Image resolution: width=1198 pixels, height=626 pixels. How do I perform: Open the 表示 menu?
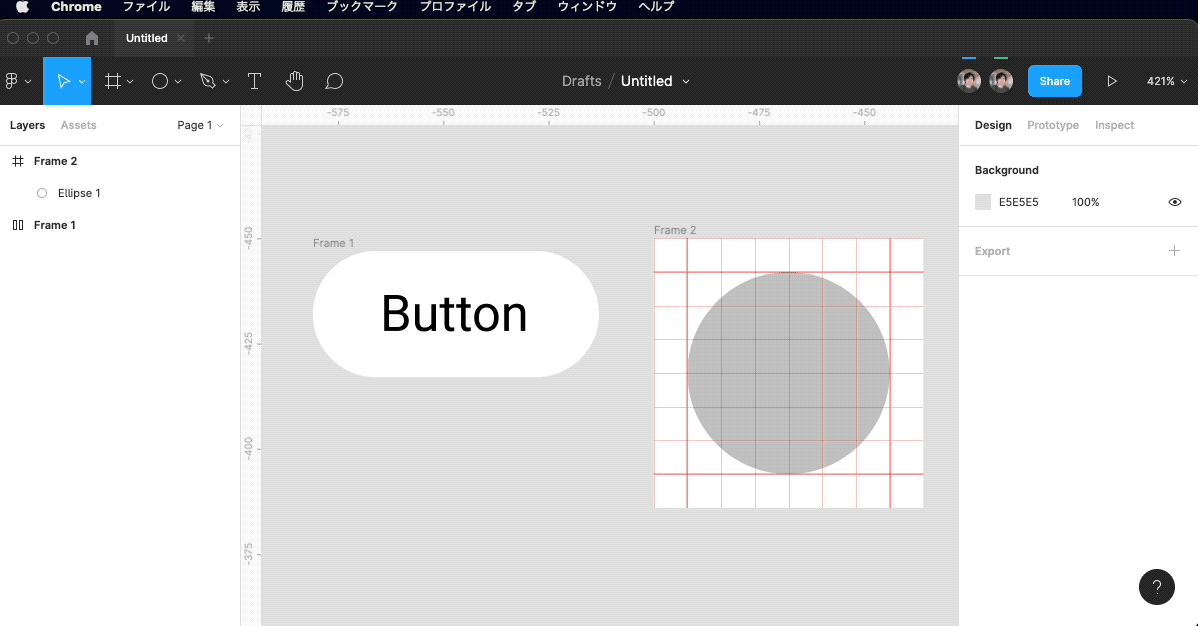pyautogui.click(x=248, y=7)
